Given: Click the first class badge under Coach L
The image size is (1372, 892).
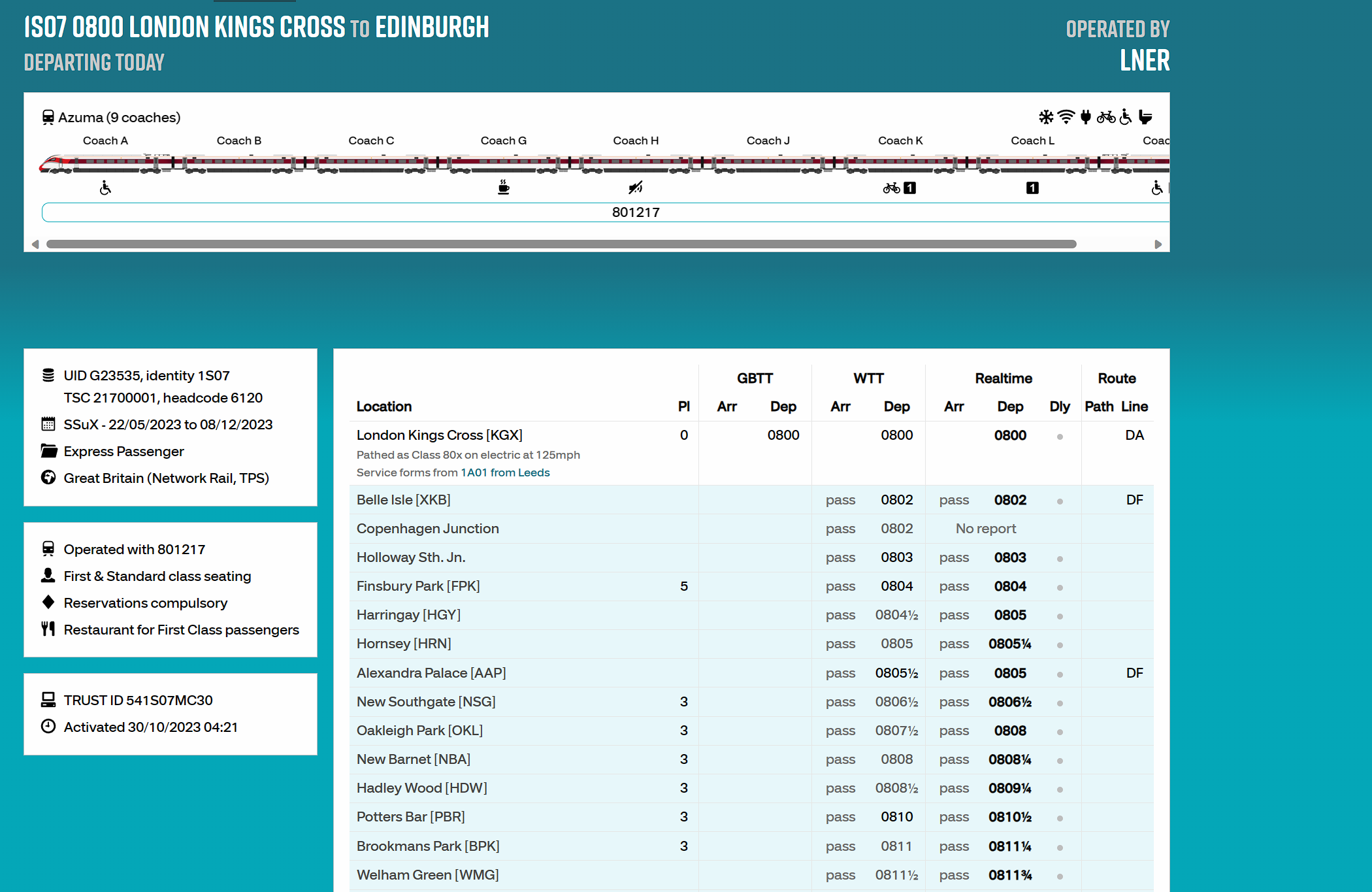Looking at the screenshot, I should pos(1032,188).
